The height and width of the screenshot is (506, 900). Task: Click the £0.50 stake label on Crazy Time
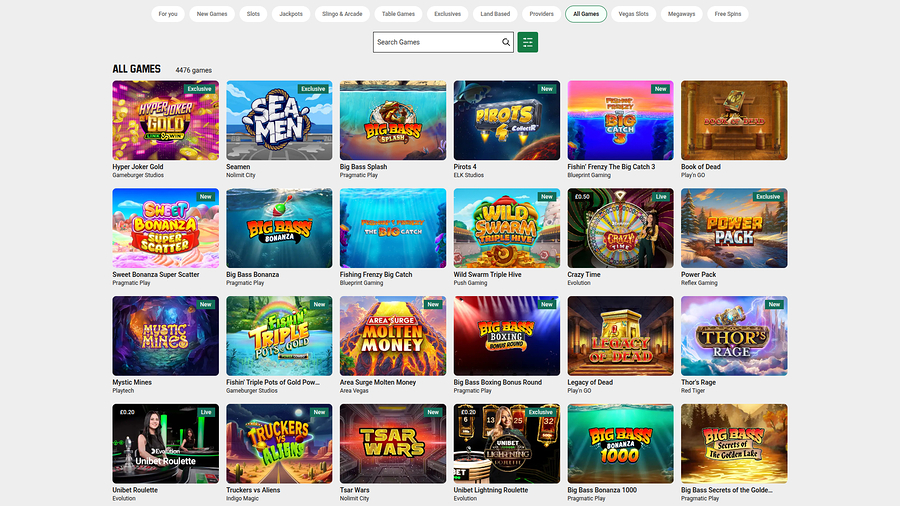582,197
